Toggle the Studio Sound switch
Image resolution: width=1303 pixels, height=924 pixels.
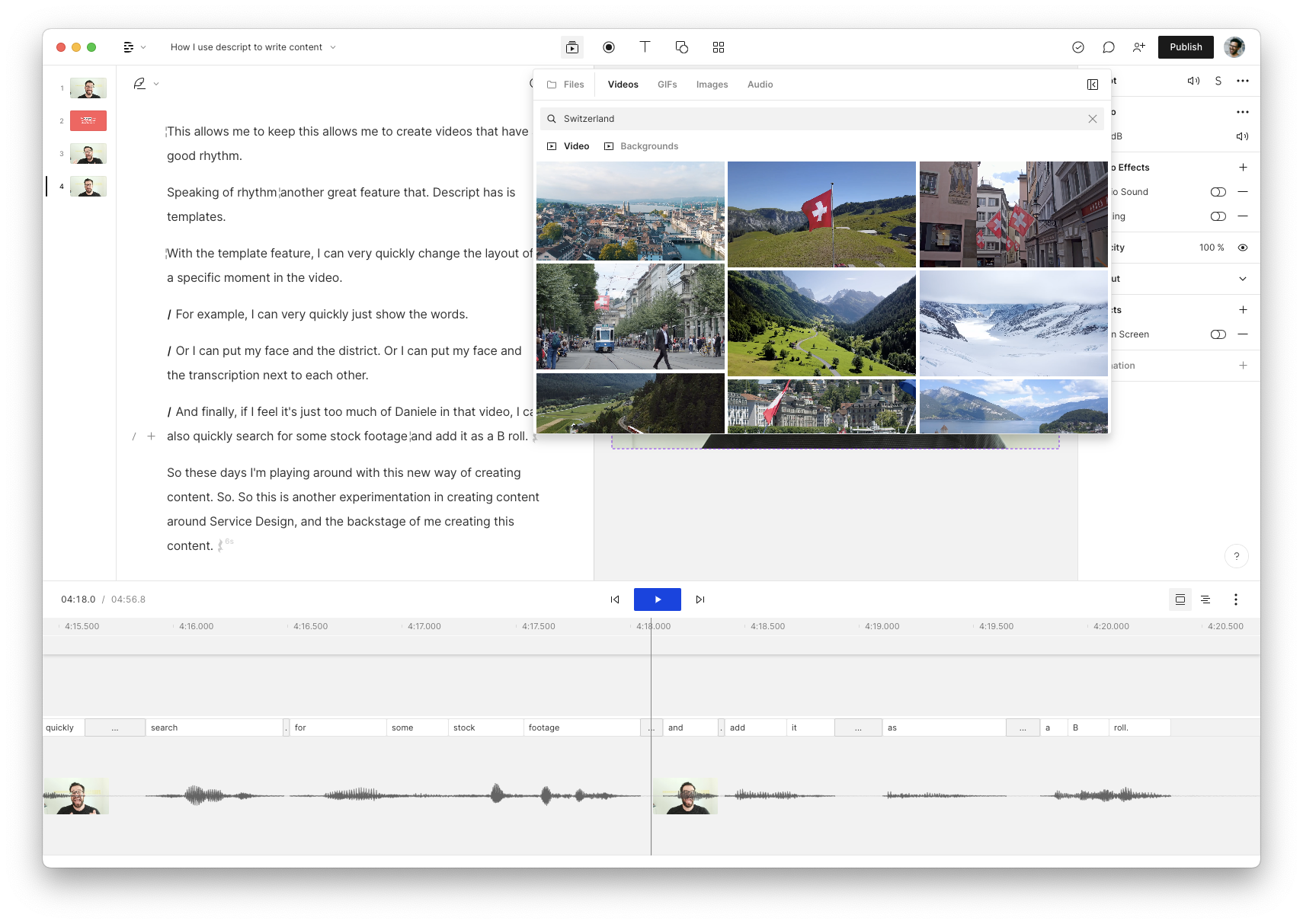tap(1218, 192)
